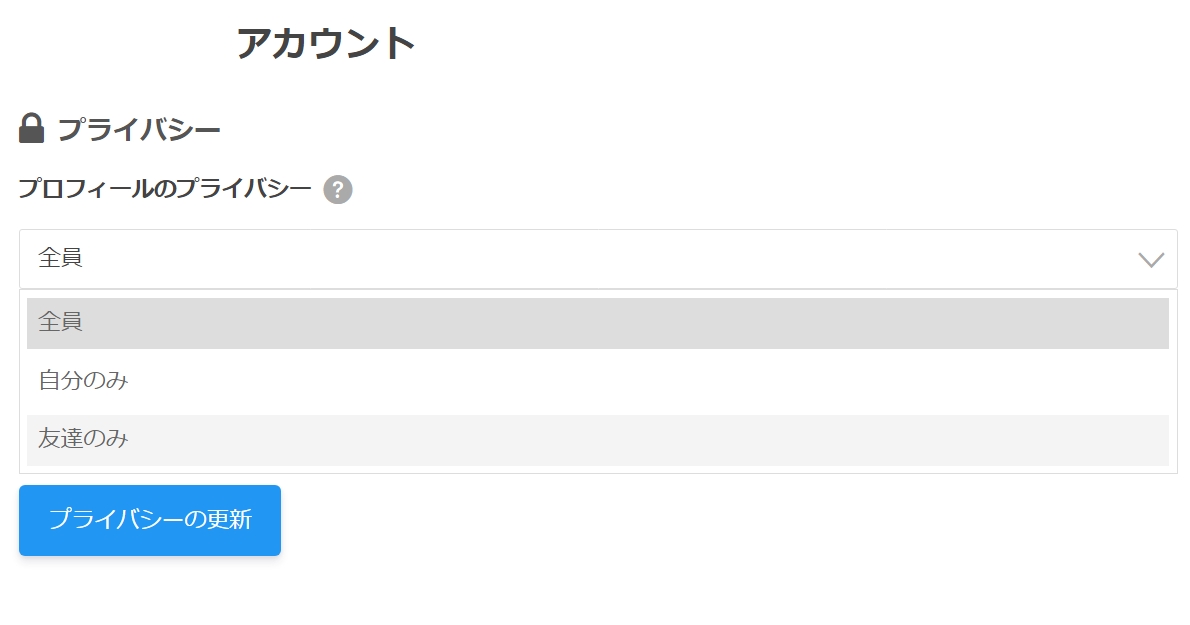Image resolution: width=1190 pixels, height=625 pixels.
Task: Click the question-mark help icon beside プロフィールのプライバシー
Action: [x=338, y=190]
